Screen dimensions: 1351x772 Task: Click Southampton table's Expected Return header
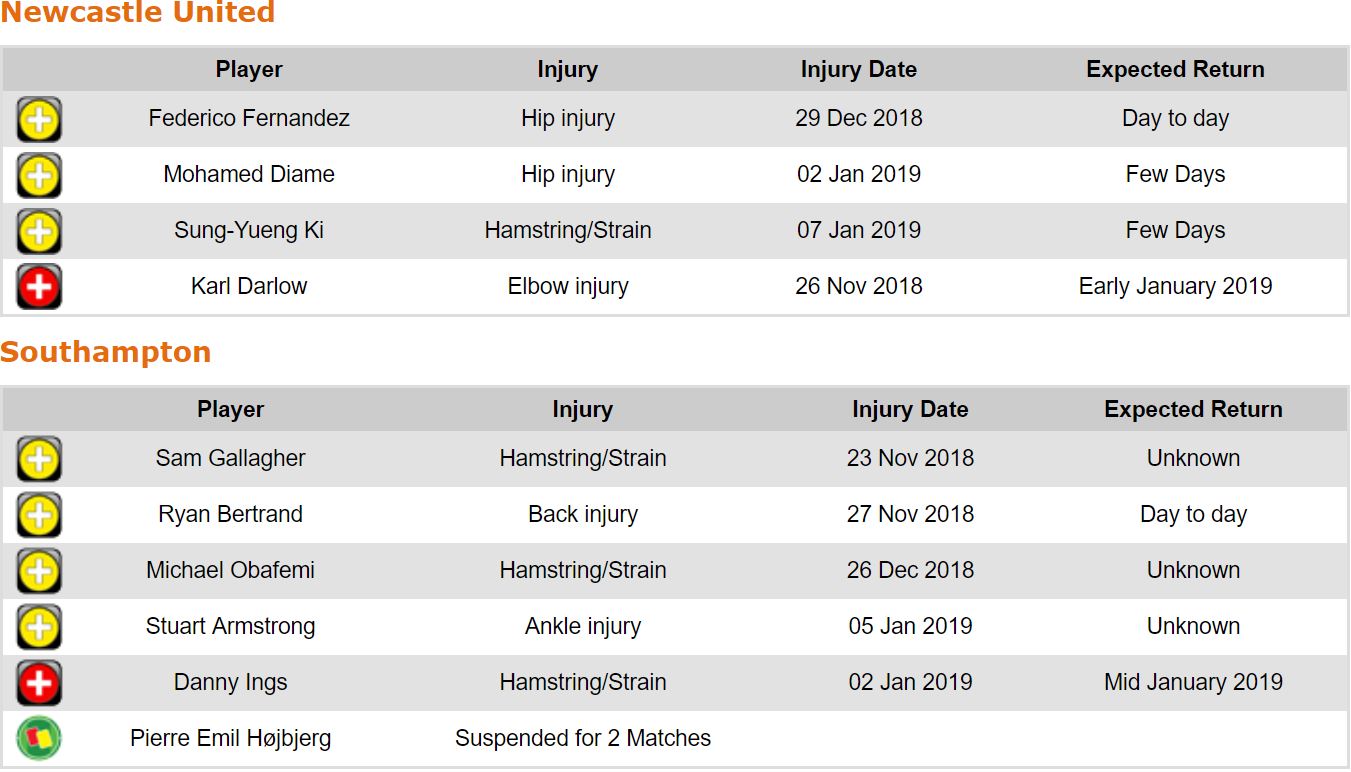pyautogui.click(x=1193, y=410)
